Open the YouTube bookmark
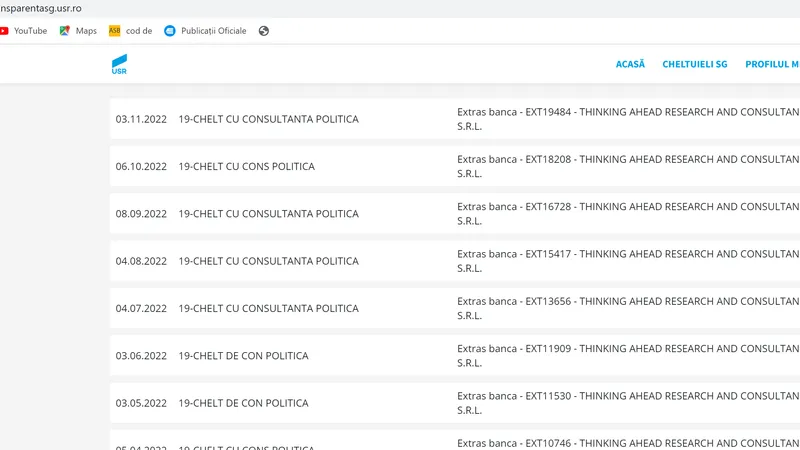Viewport: 800px width, 450px height. coord(23,31)
